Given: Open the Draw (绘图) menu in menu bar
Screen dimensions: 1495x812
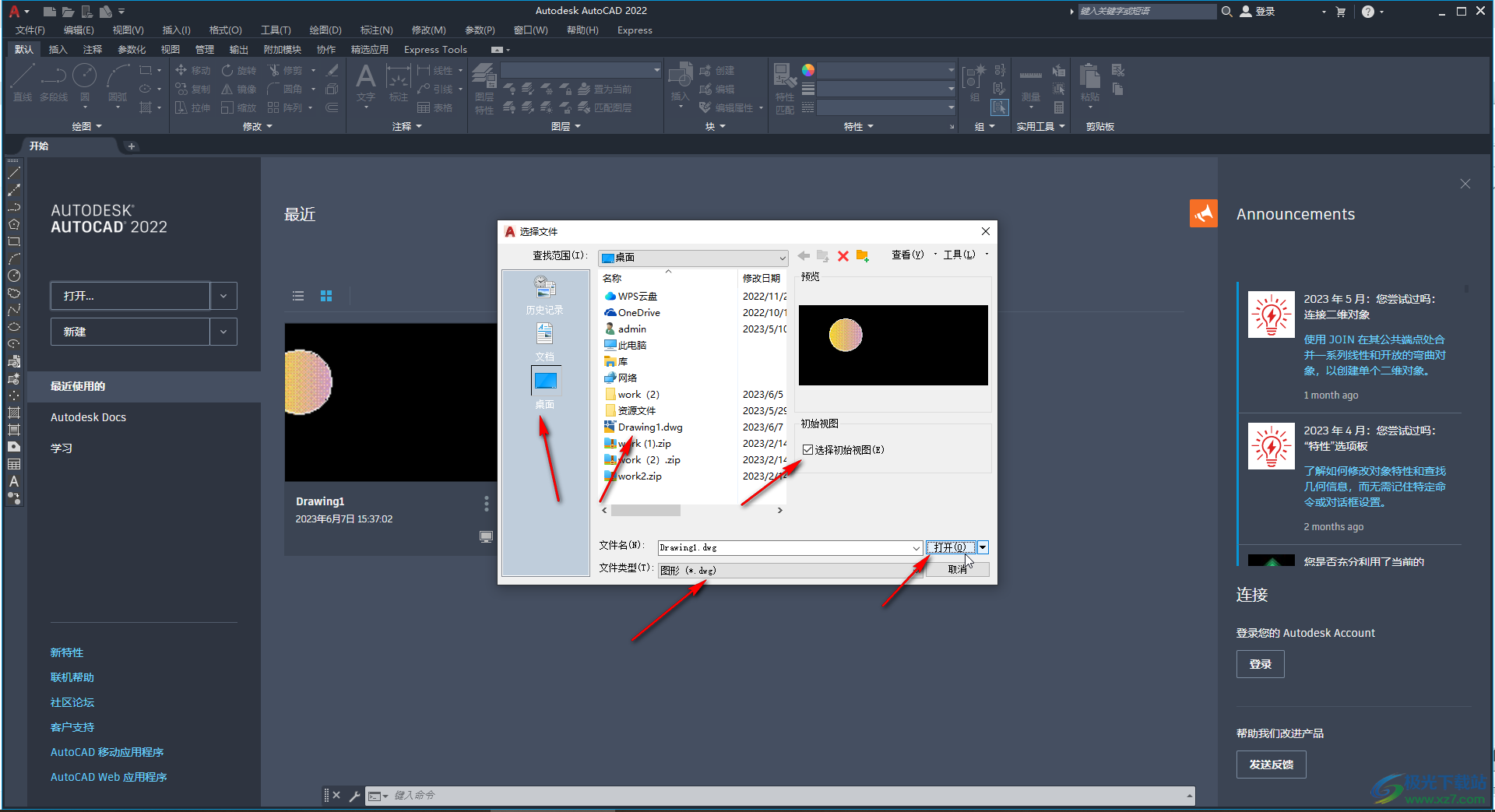Looking at the screenshot, I should pyautogui.click(x=325, y=30).
